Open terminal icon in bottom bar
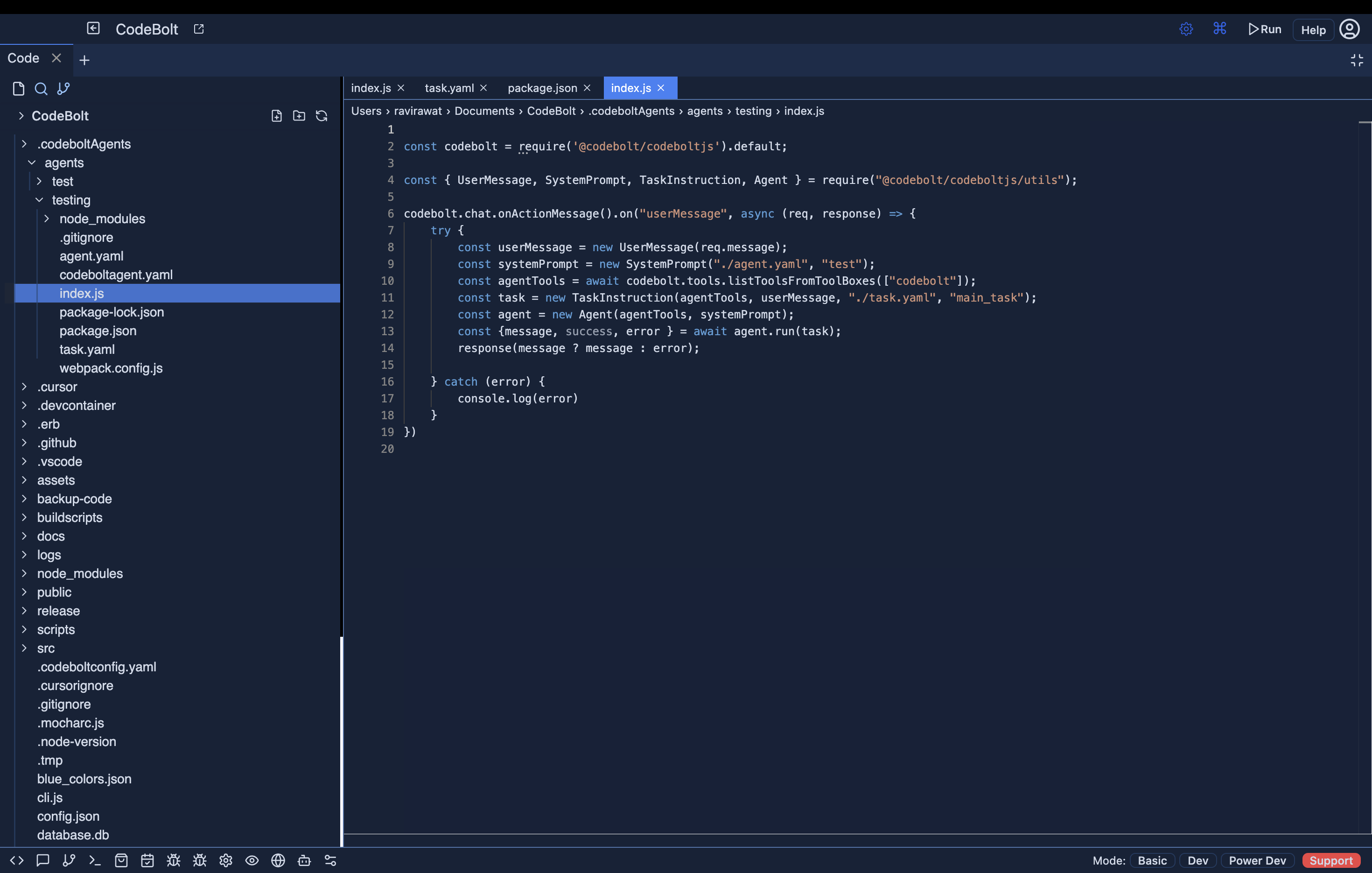Image resolution: width=1372 pixels, height=873 pixels. 95,860
